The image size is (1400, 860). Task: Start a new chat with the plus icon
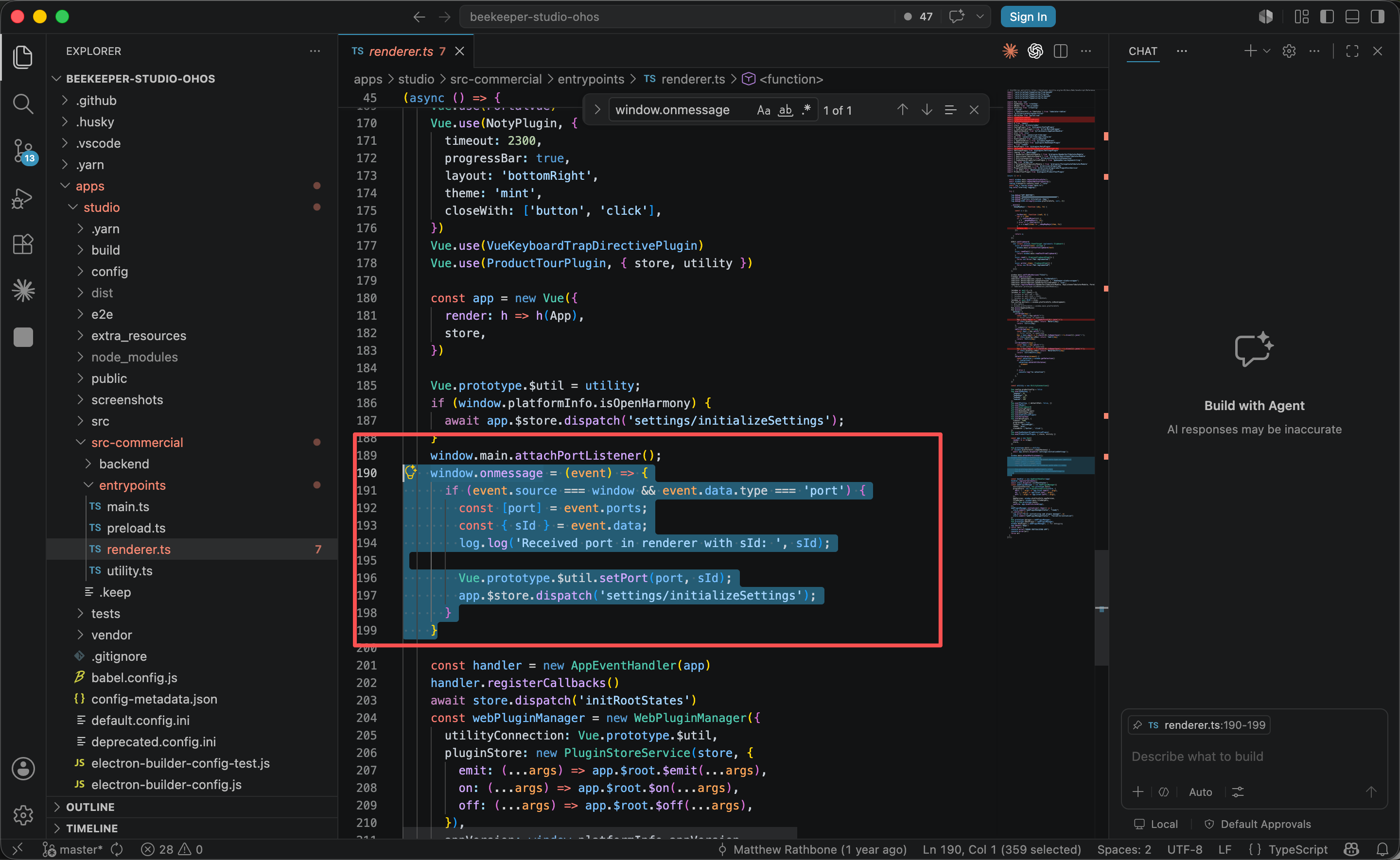[1250, 51]
